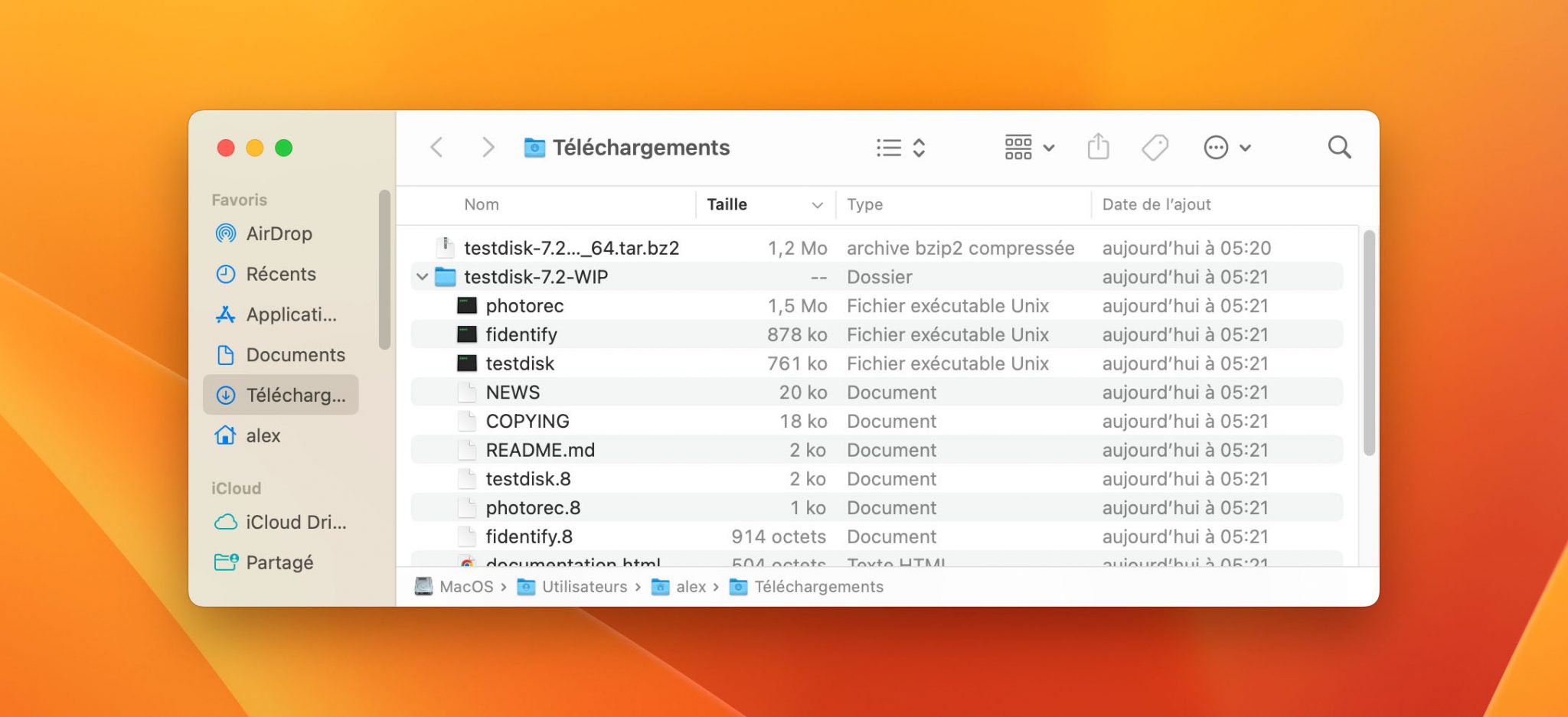Click the 1,5 Mo size of photorec
This screenshot has height=717, width=1568.
tap(797, 306)
